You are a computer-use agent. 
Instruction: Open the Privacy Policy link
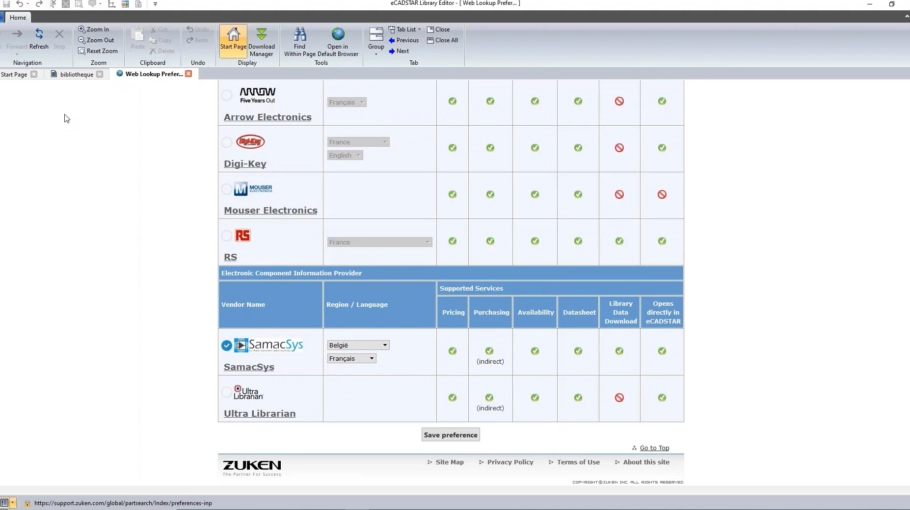(510, 462)
